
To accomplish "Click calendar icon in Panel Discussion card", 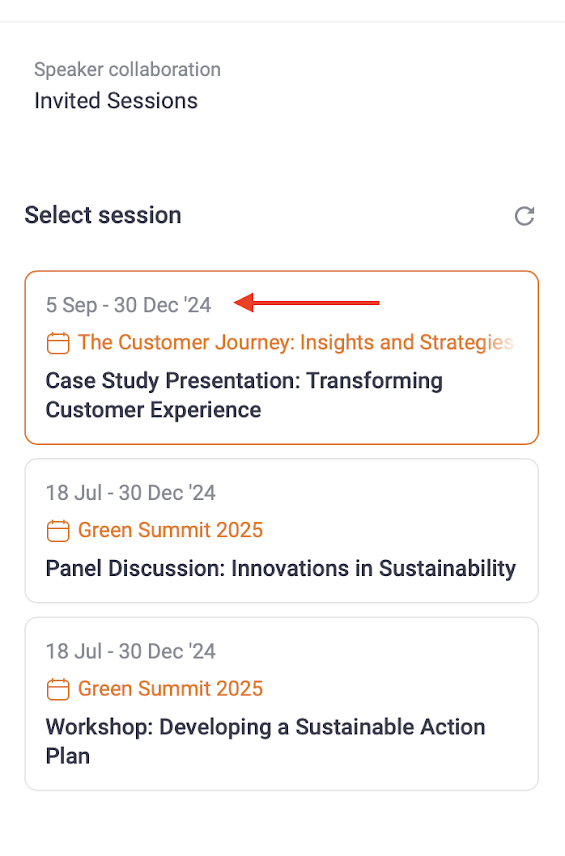I will (58, 531).
